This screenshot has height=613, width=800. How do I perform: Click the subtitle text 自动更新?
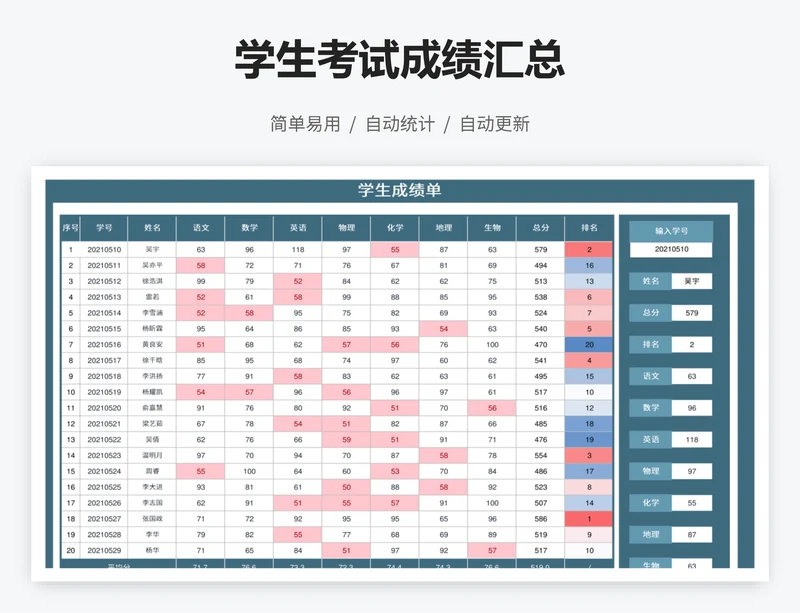(495, 124)
